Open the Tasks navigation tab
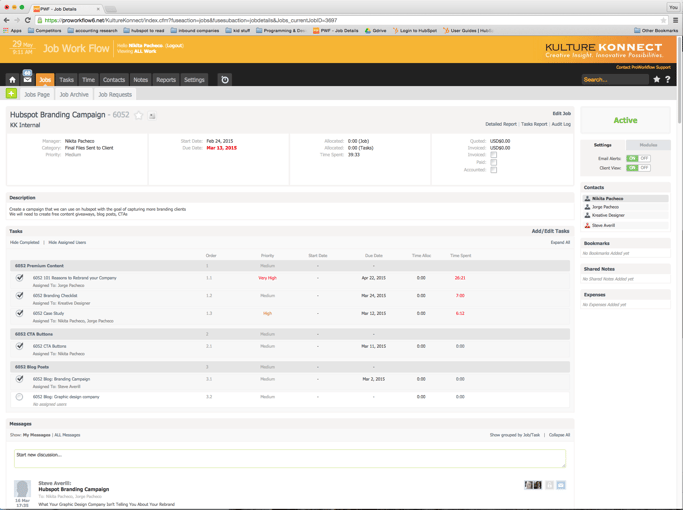683x510 pixels. pyautogui.click(x=66, y=80)
